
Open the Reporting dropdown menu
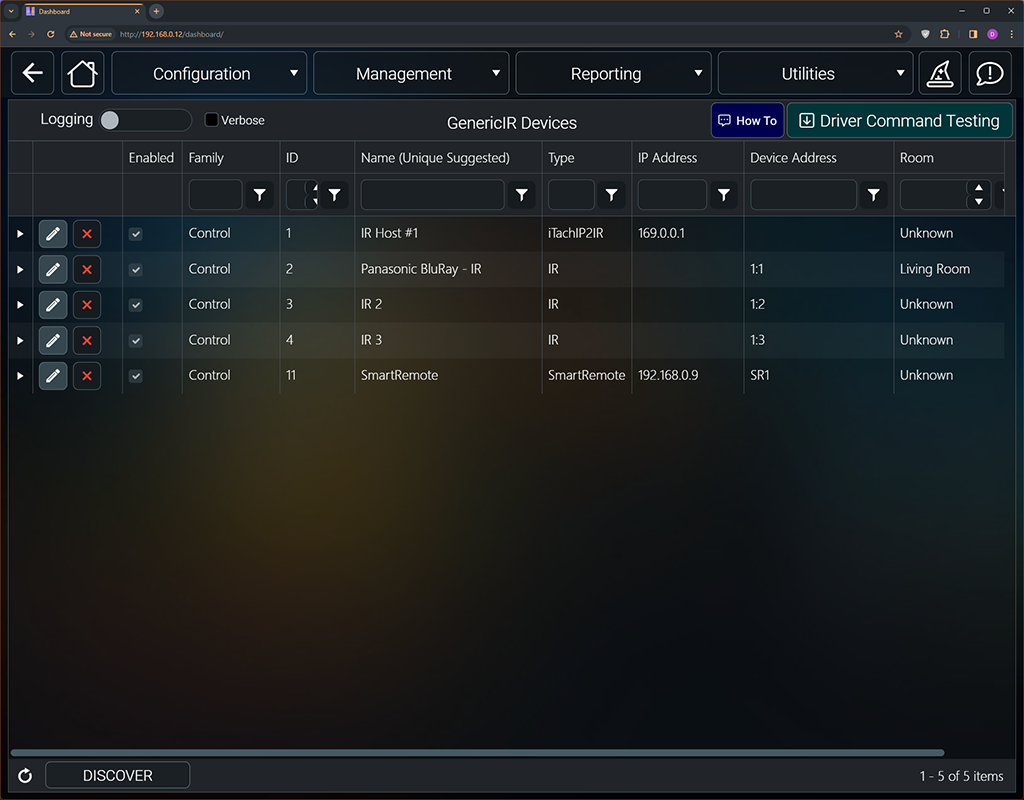[613, 73]
